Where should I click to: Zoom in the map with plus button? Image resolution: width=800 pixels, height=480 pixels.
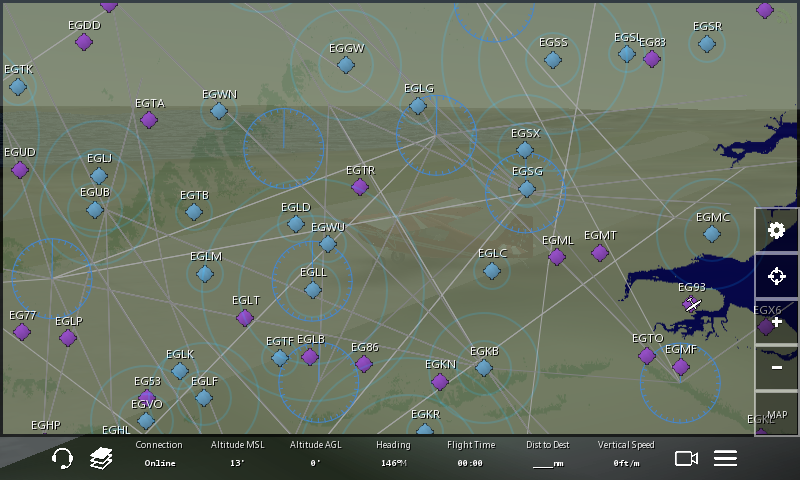tap(777, 322)
